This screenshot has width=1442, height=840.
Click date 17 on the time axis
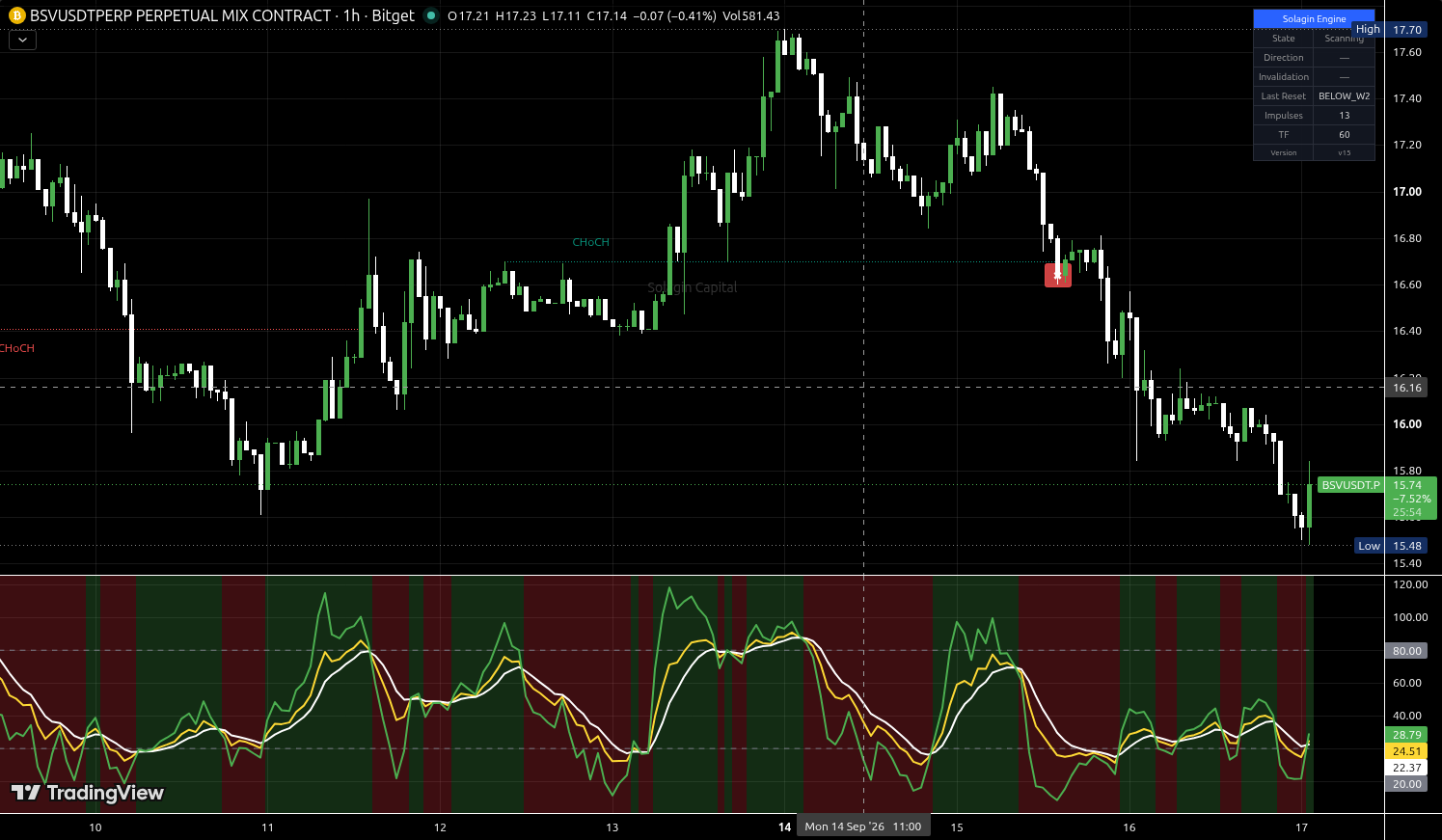click(1301, 827)
